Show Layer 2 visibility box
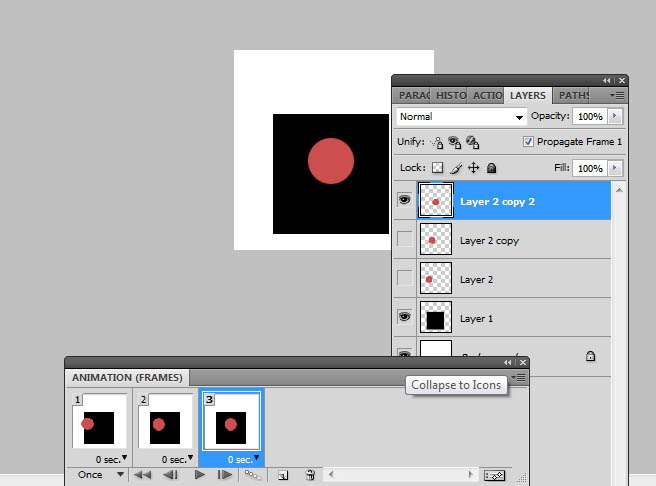 (x=405, y=278)
